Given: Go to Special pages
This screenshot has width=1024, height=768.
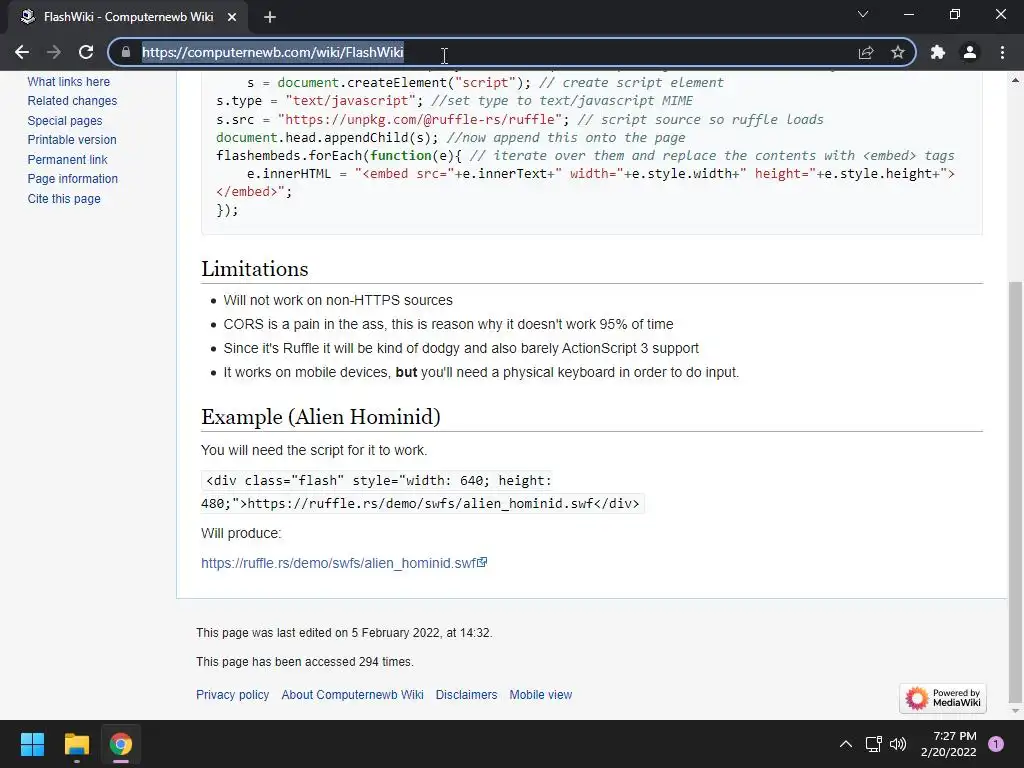Looking at the screenshot, I should click(65, 121).
